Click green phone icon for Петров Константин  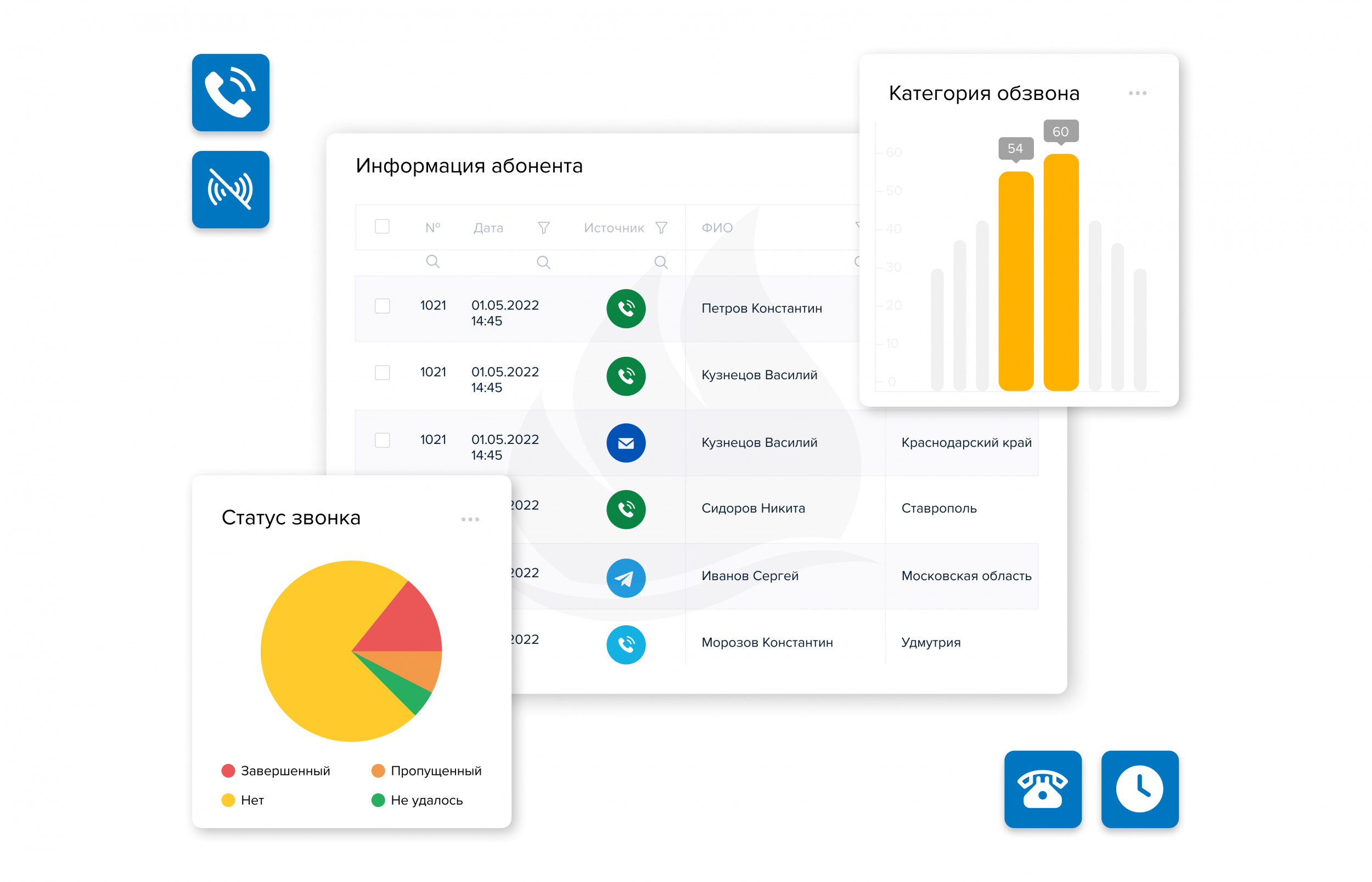click(x=625, y=308)
